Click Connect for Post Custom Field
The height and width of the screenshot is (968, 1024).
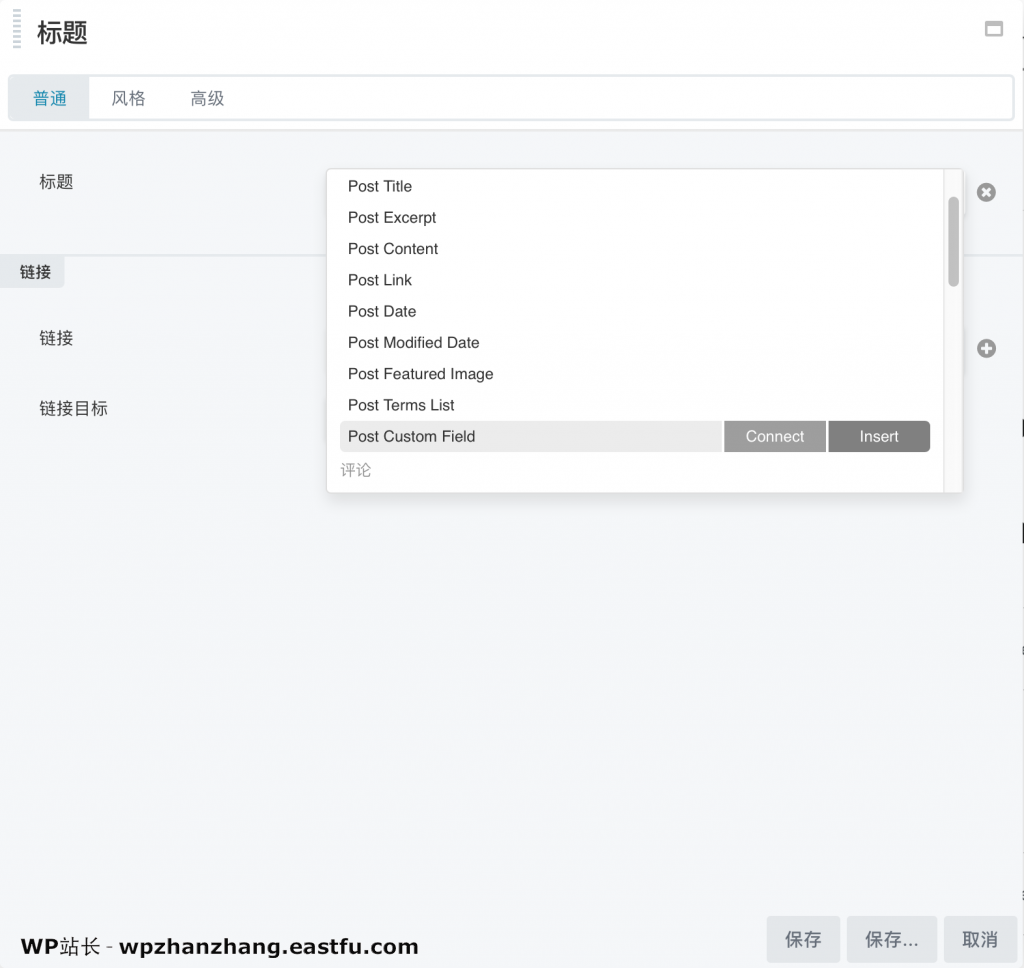coord(774,436)
